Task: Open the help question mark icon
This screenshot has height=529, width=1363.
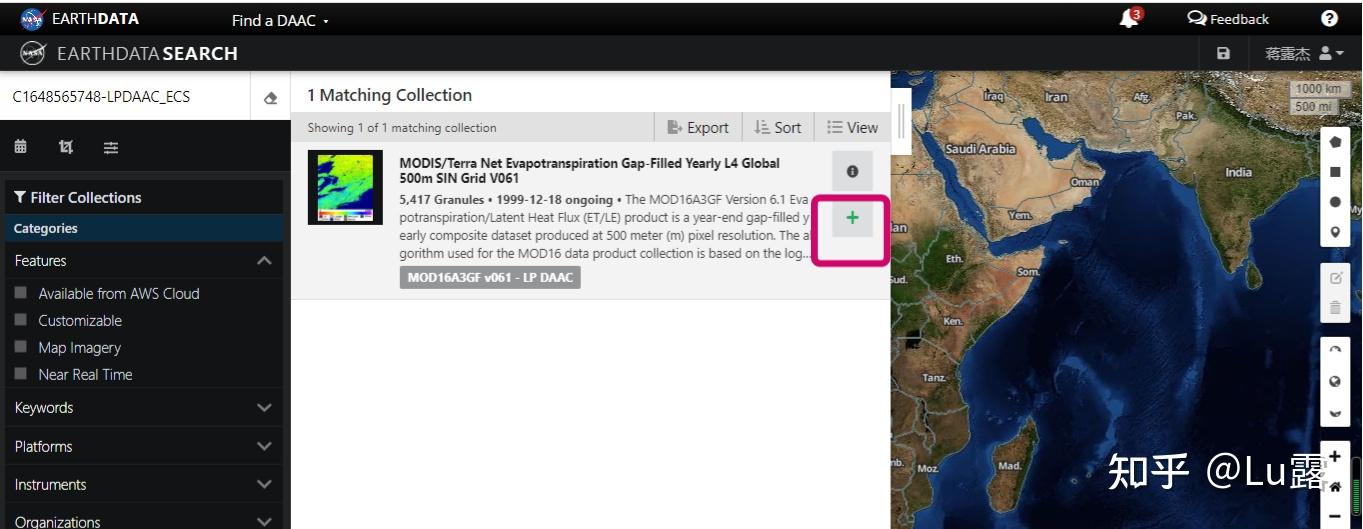Action: click(x=1329, y=18)
